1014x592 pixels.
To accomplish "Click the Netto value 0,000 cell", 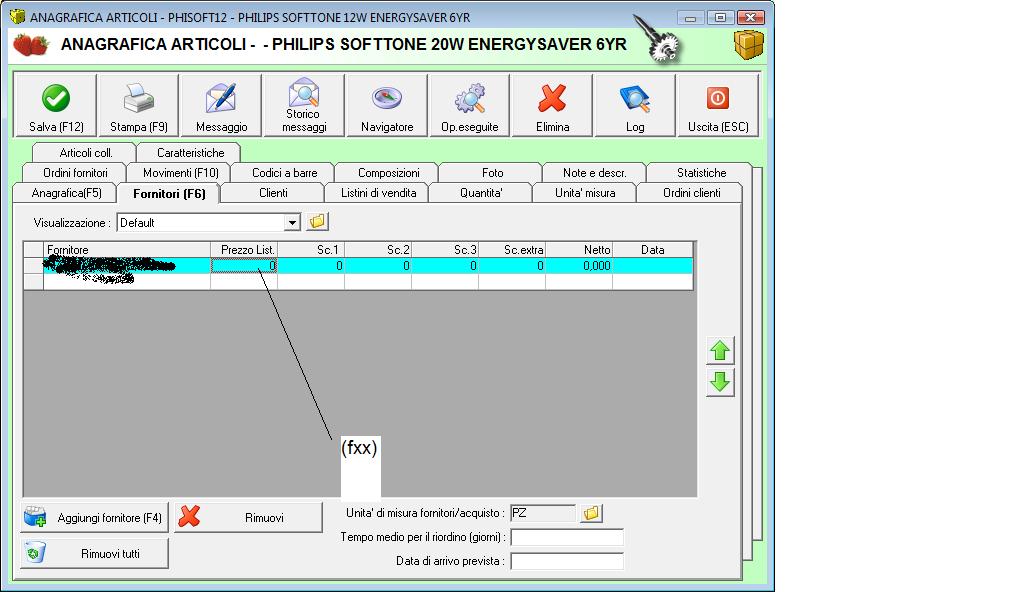I will 579,266.
